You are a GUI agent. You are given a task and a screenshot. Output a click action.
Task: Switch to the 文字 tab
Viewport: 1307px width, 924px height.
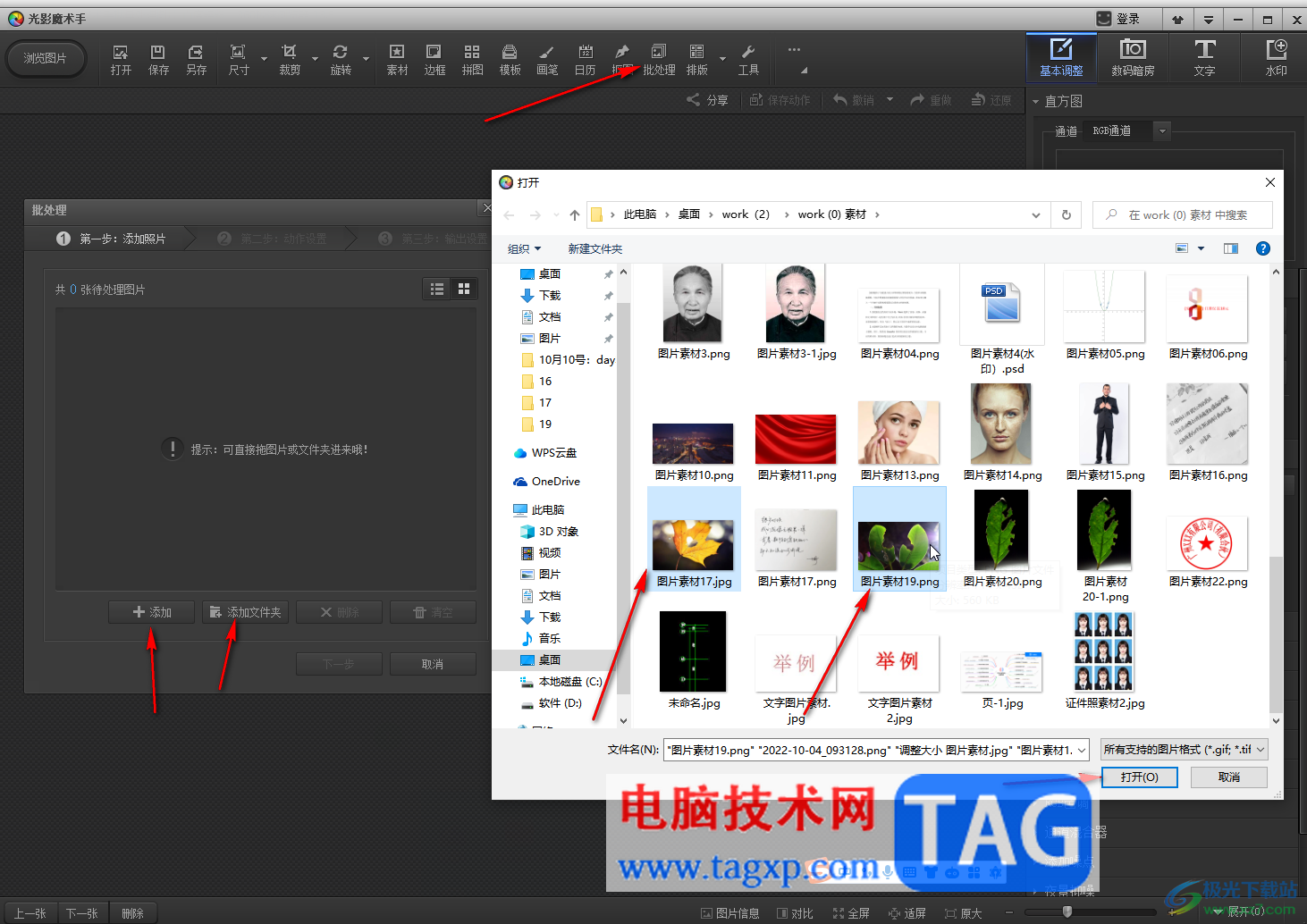tap(1204, 57)
